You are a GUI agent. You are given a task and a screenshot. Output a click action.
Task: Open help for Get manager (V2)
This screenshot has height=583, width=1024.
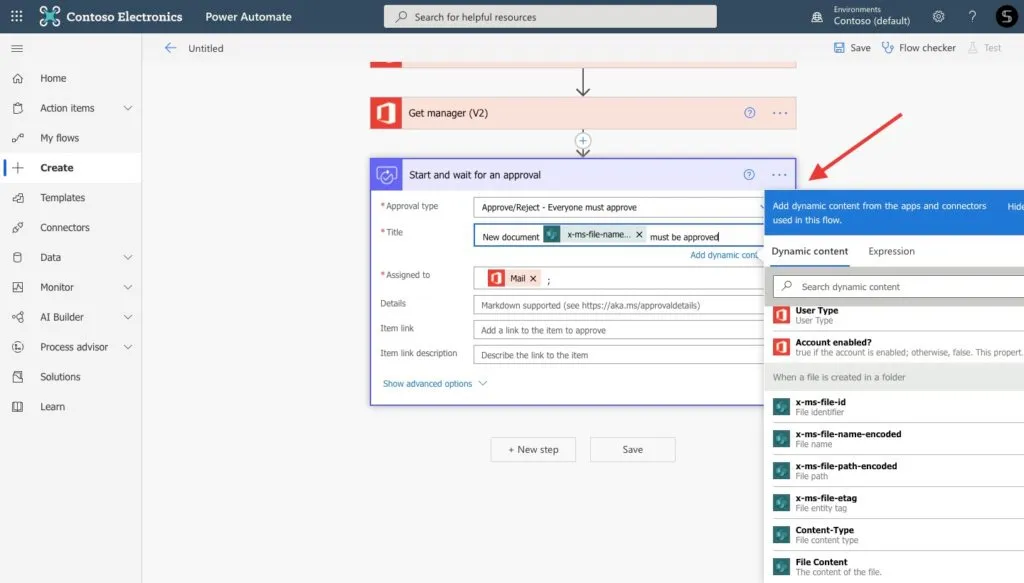[x=750, y=113]
